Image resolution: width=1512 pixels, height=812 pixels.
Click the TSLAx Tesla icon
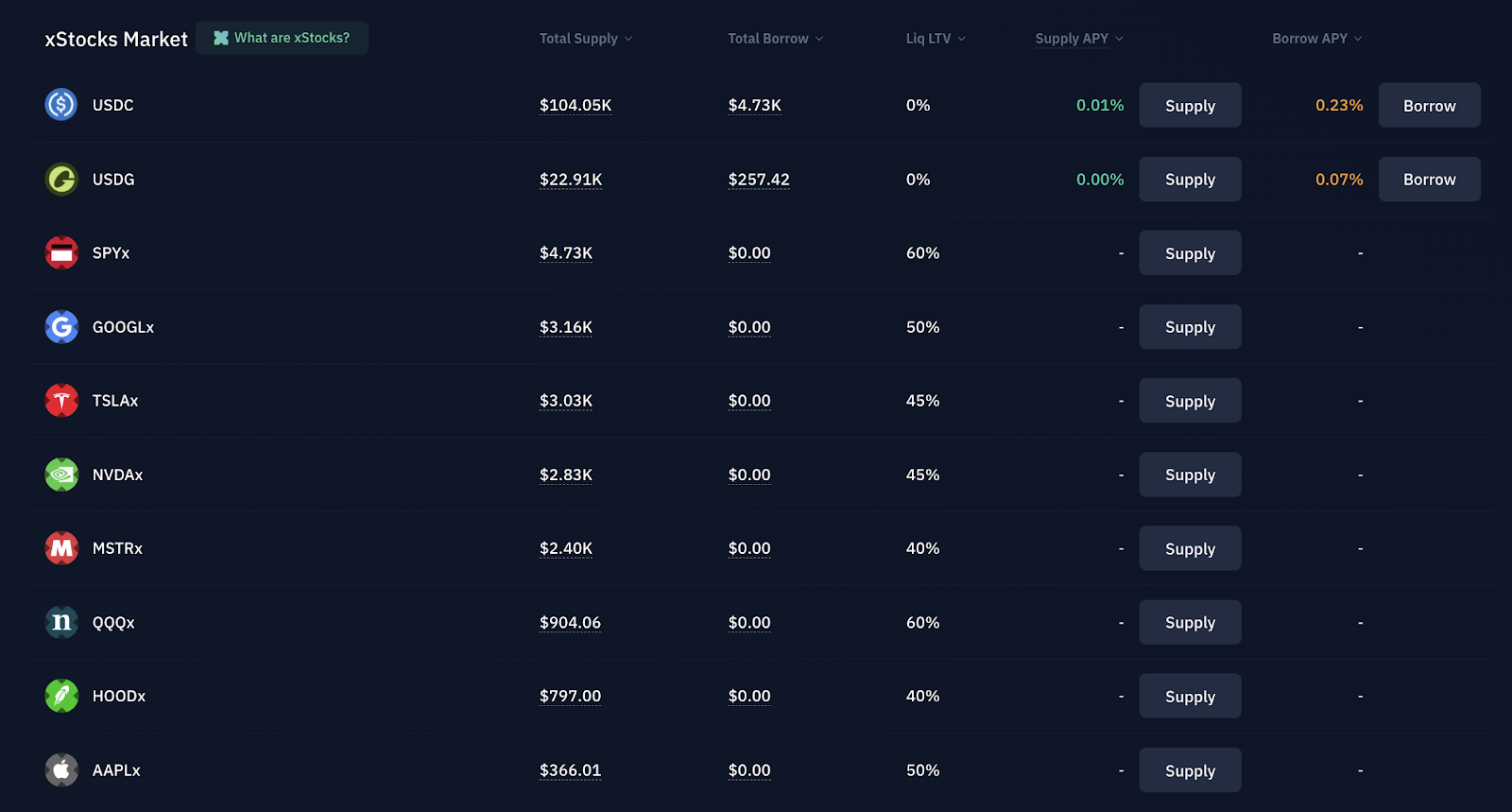[x=61, y=400]
